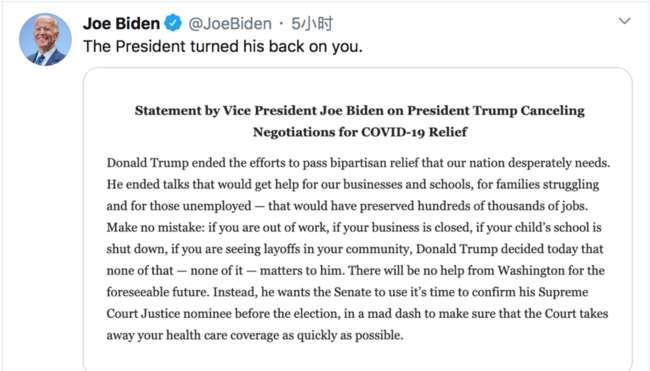Click the "Negotiations for COVID-19 Relief" heading line
This screenshot has height=371, width=650.
360,132
